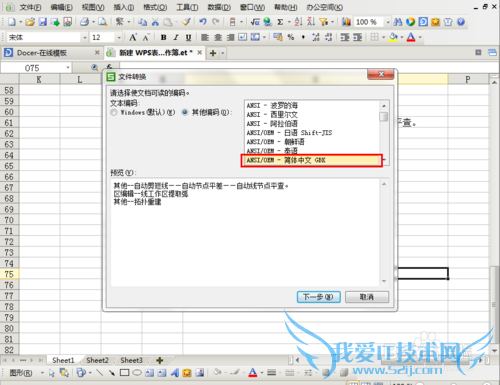Open the 编辑(E) menu
500x385 pixels.
[x=61, y=7]
